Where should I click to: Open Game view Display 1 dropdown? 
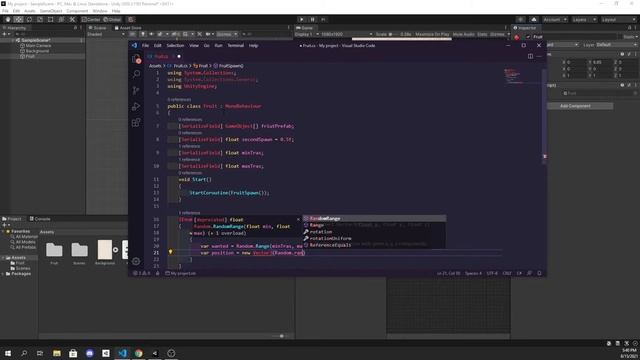[x=307, y=34]
